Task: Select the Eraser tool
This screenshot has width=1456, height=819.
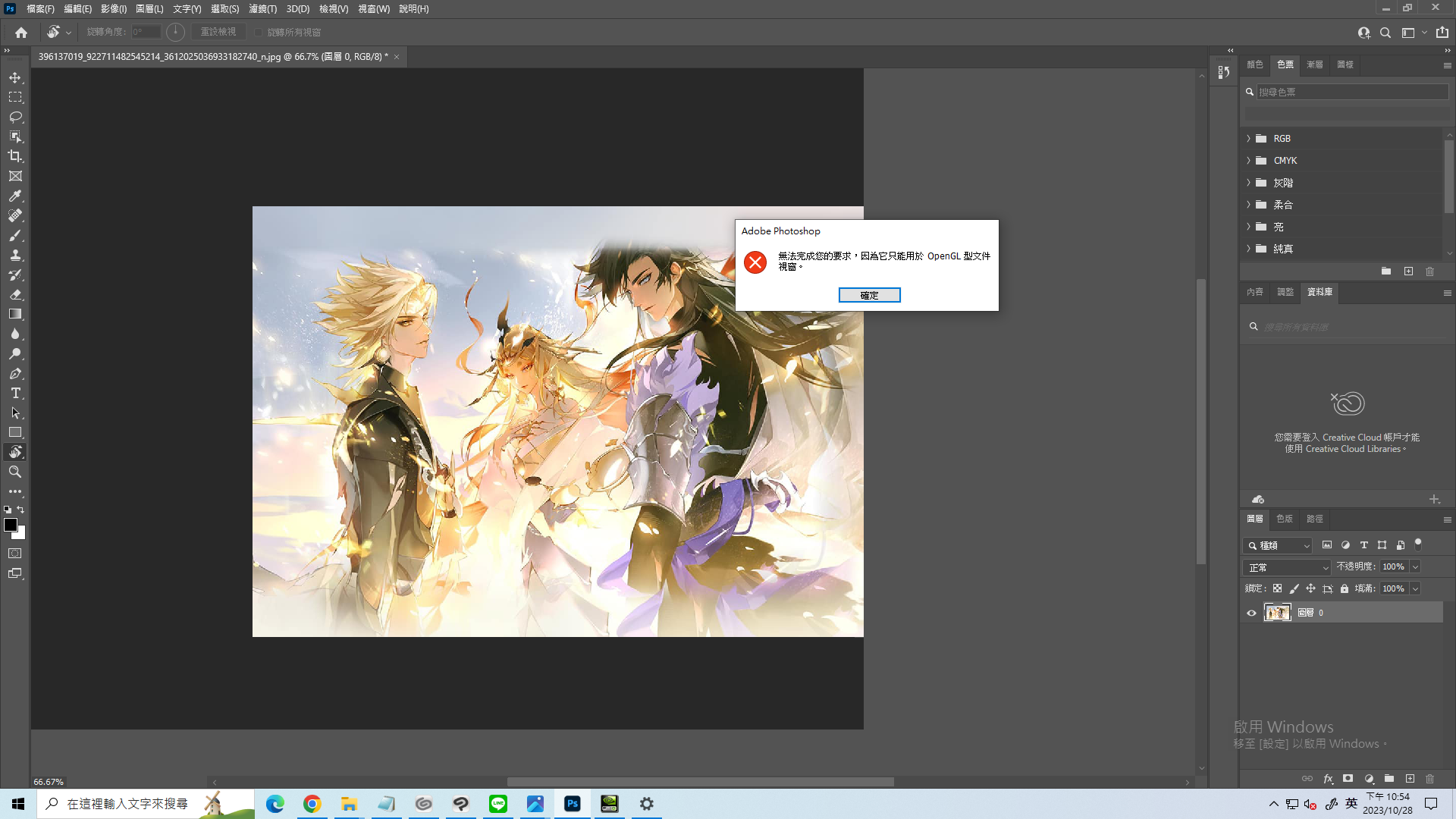Action: [15, 294]
